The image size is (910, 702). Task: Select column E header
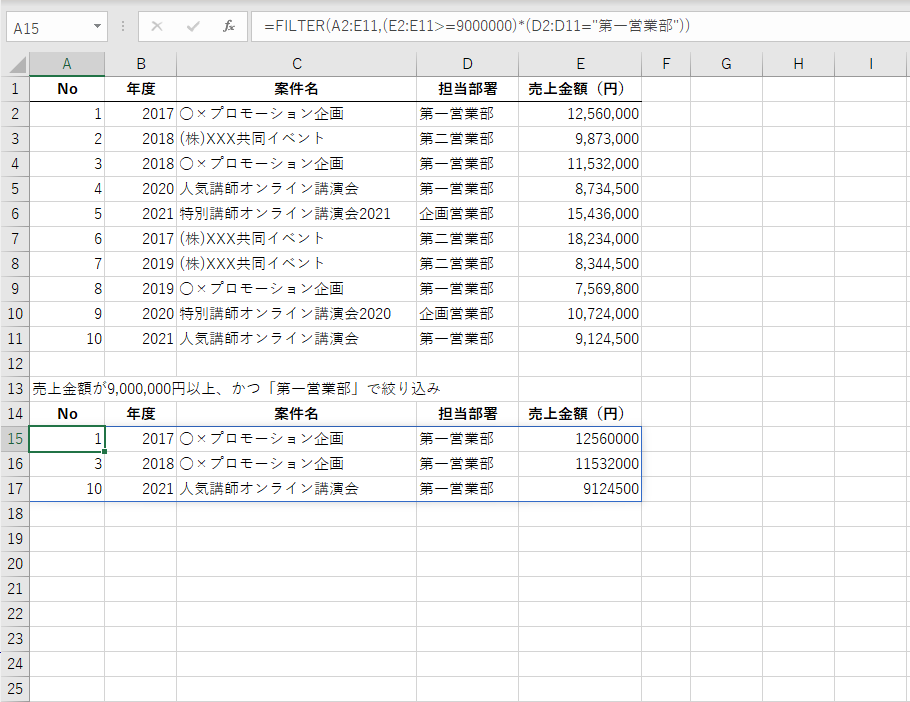(580, 63)
